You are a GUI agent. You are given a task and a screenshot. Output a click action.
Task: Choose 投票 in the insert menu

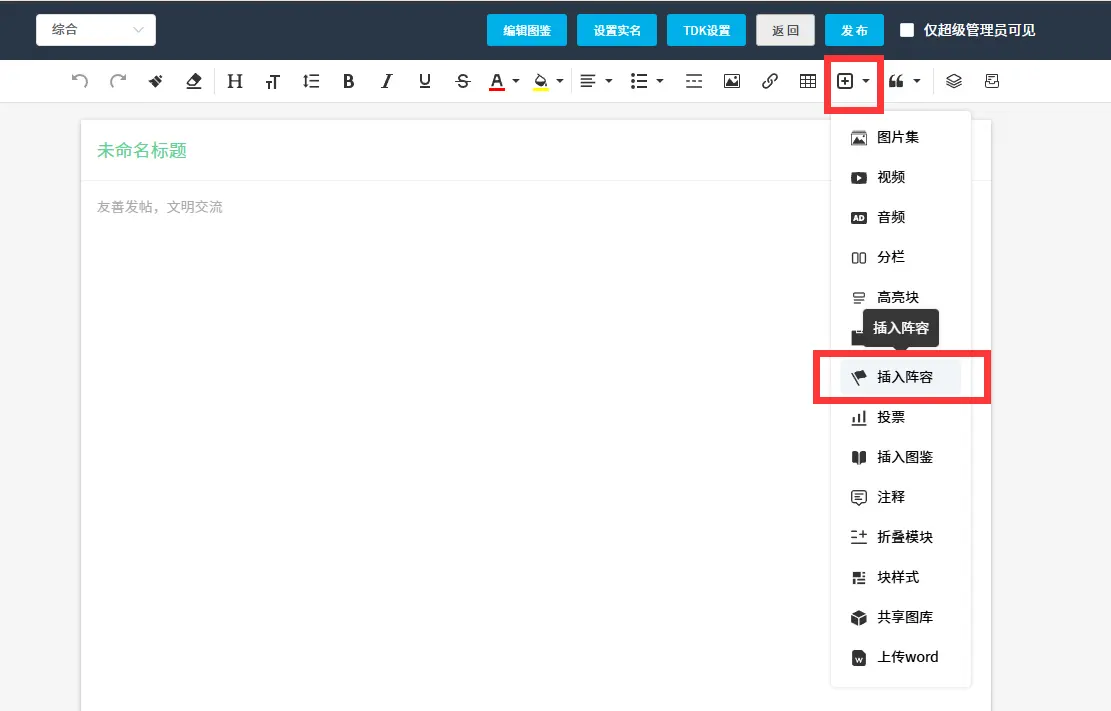point(890,417)
